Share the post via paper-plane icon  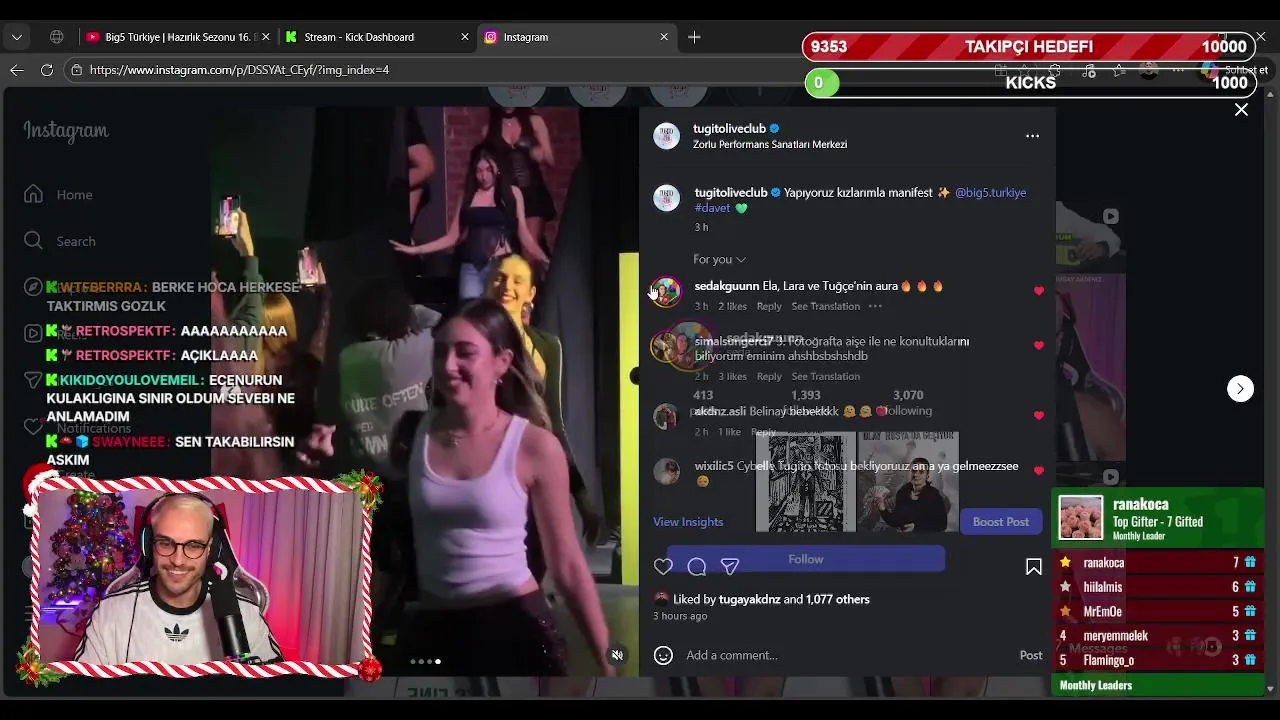tap(730, 567)
